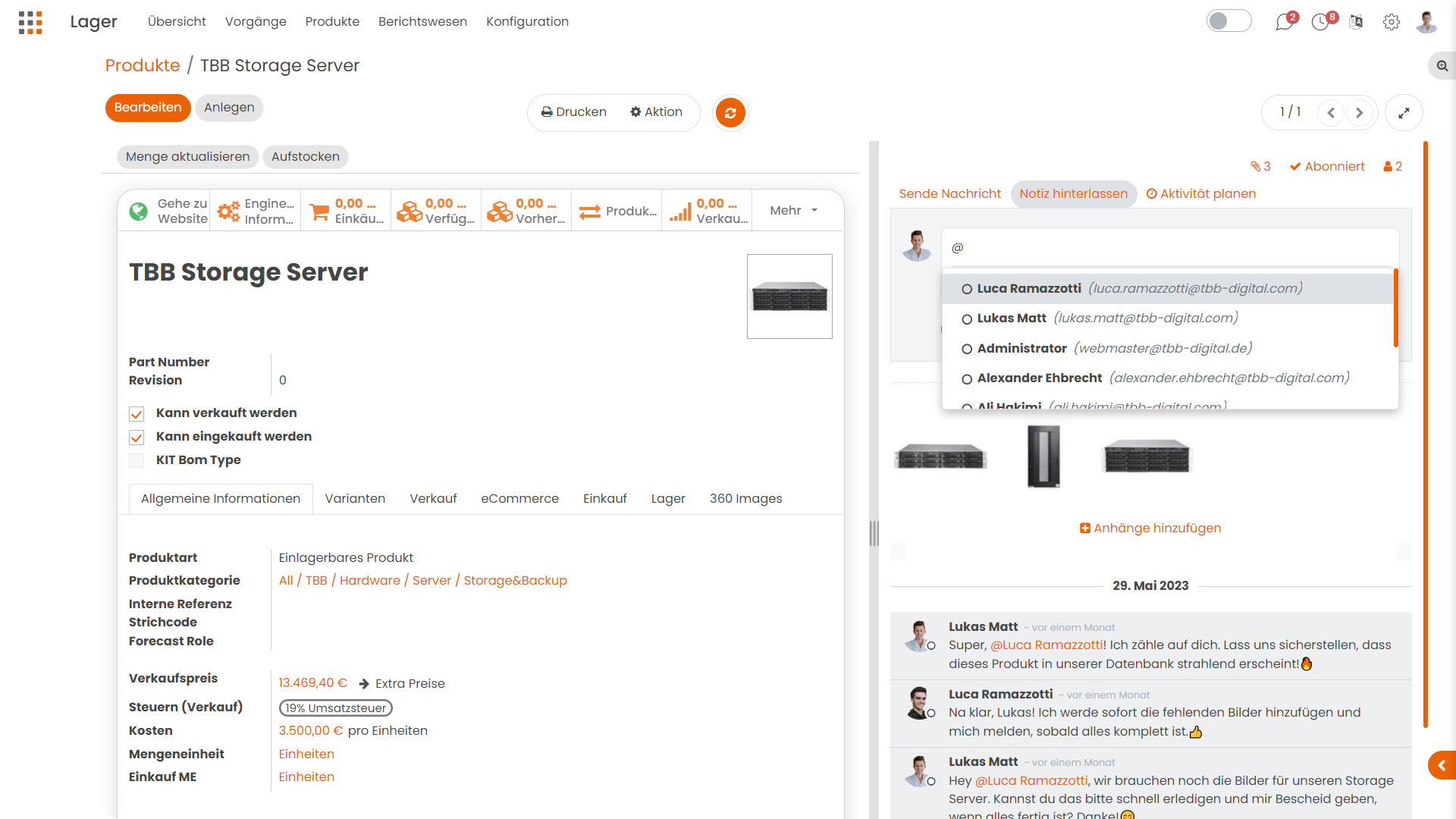The height and width of the screenshot is (819, 1456).
Task: Toggle the Abonniert subscription status
Action: click(1327, 166)
